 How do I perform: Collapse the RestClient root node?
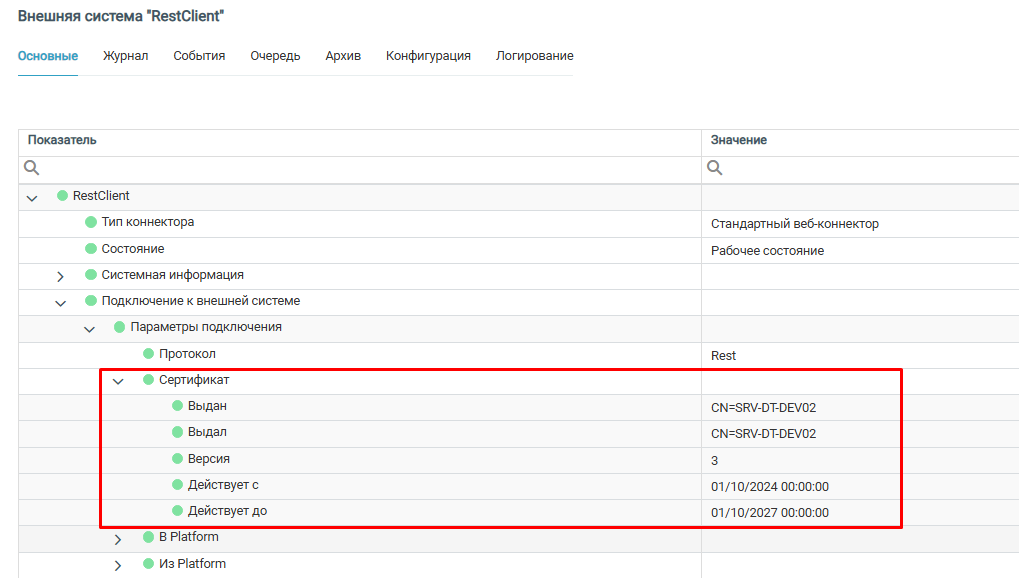point(32,197)
